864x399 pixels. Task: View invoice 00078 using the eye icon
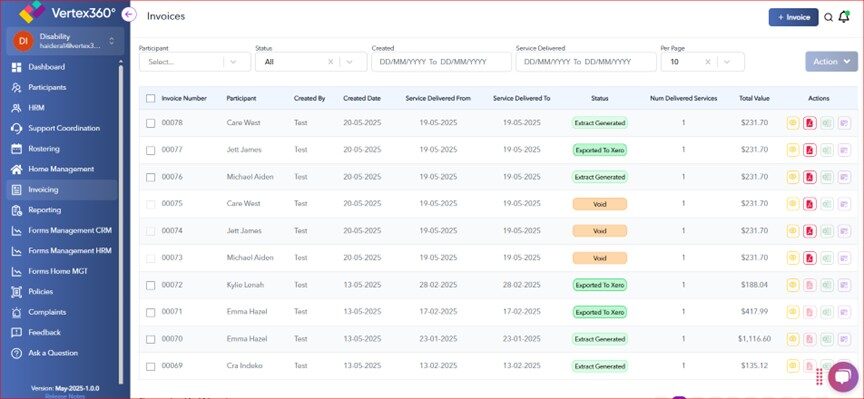pyautogui.click(x=793, y=123)
